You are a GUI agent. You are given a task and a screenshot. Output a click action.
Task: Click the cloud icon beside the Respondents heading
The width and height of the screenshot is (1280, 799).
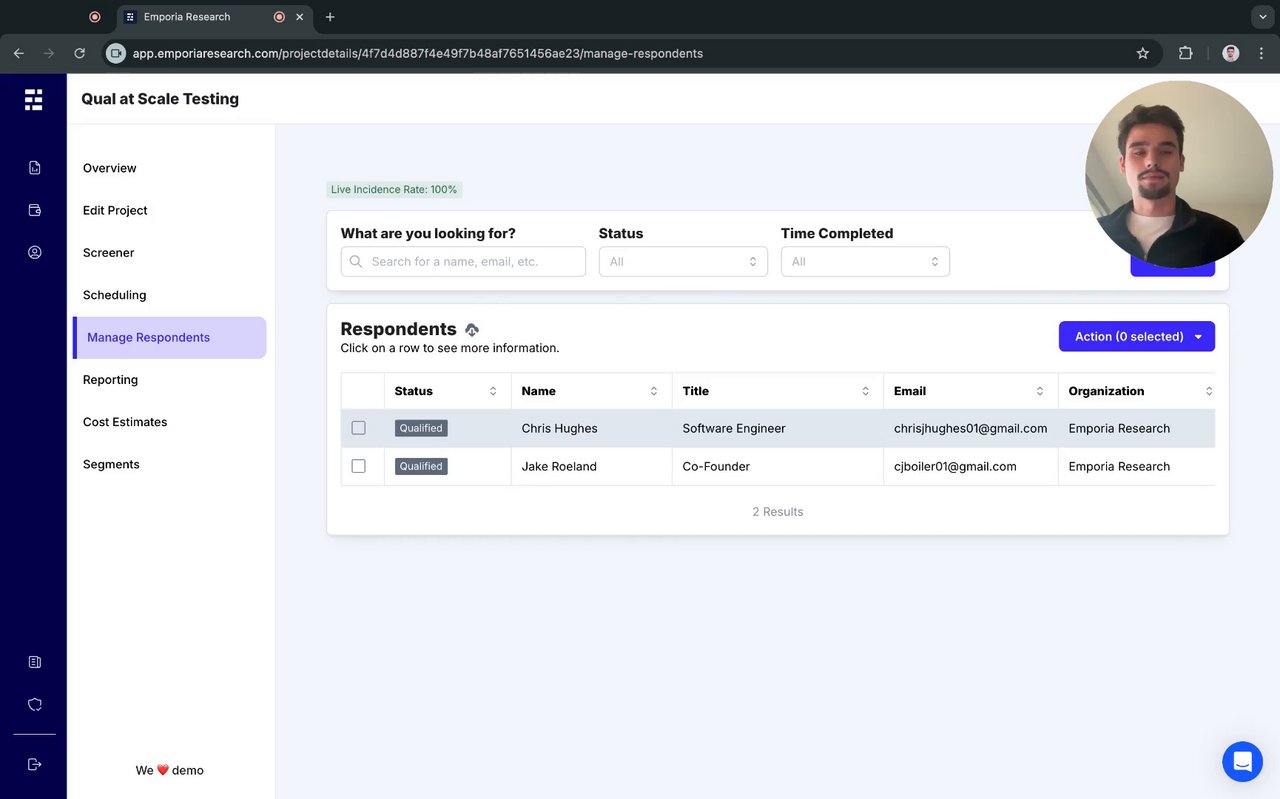click(472, 330)
